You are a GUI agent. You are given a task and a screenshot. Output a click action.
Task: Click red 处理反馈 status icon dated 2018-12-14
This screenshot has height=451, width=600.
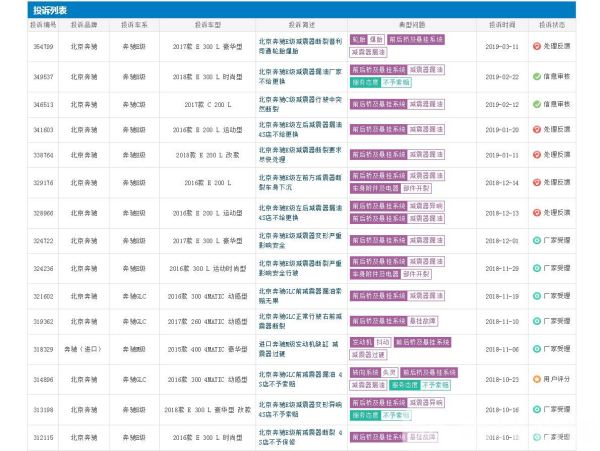coord(536,182)
